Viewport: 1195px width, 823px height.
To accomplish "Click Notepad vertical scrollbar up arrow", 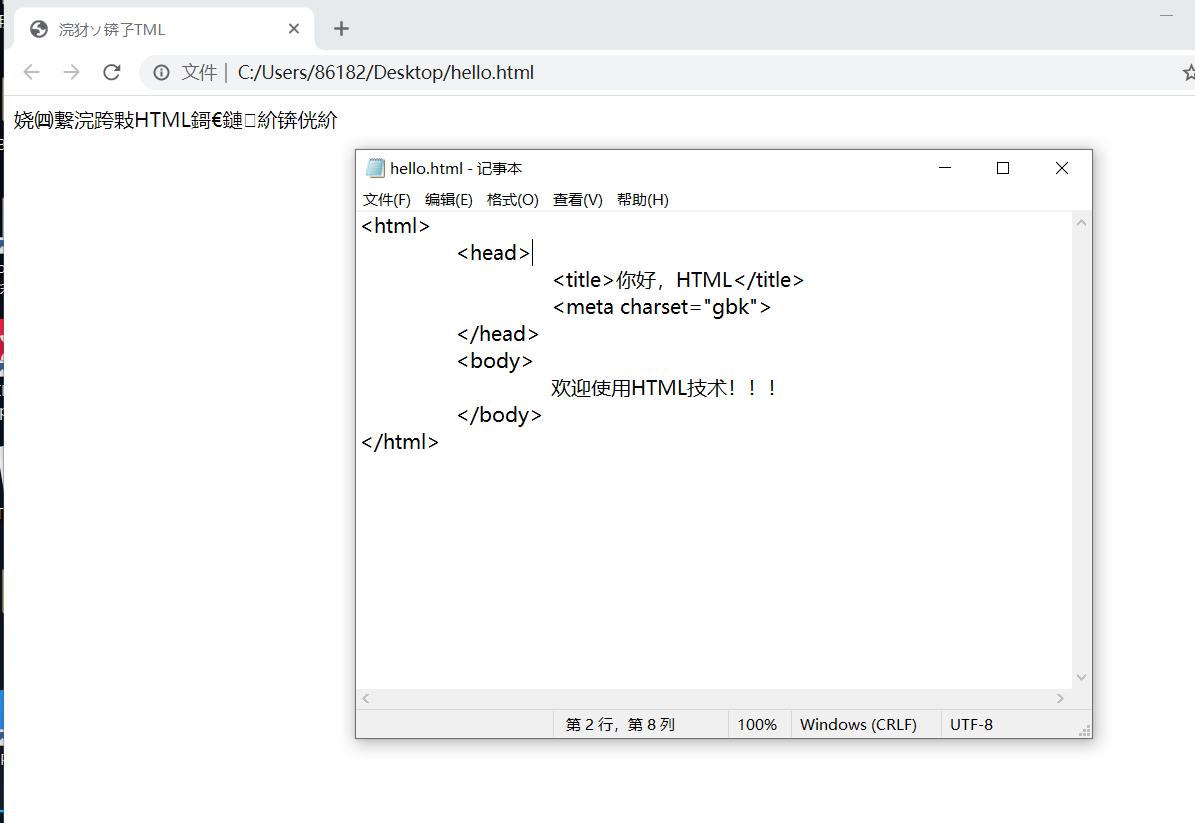I will (x=1081, y=223).
